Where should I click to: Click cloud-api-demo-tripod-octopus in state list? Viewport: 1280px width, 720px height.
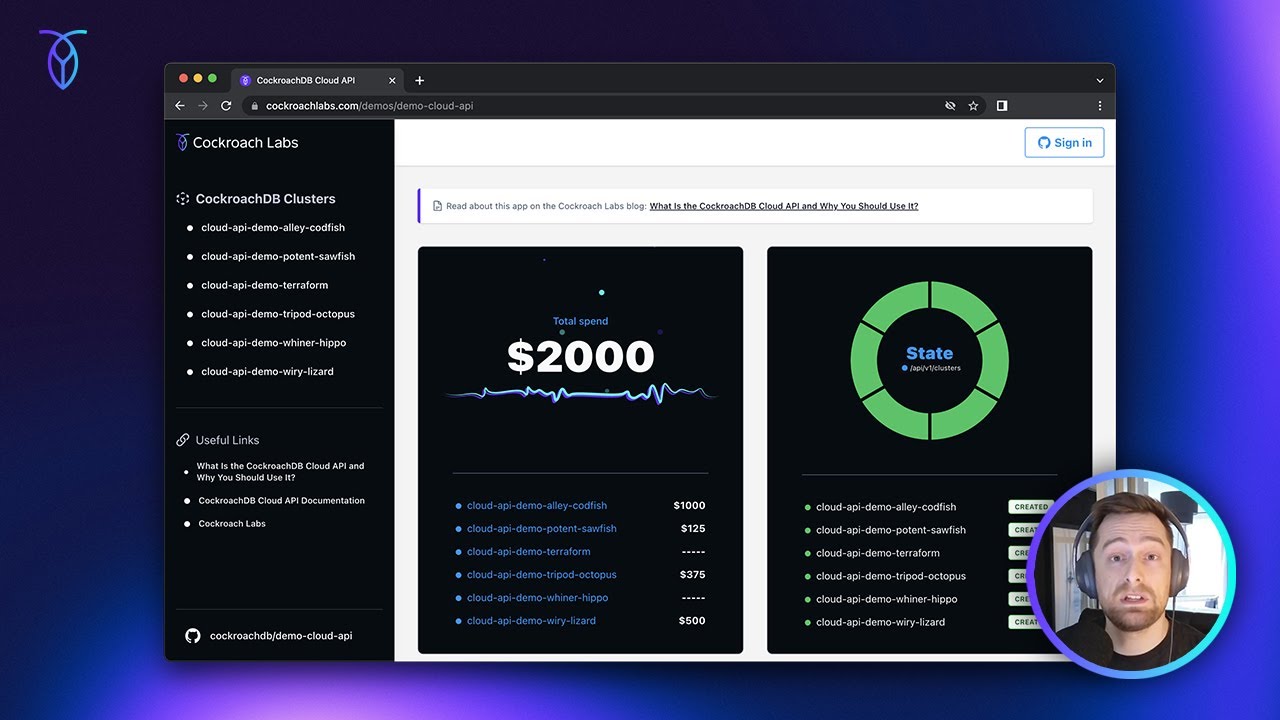click(x=891, y=576)
